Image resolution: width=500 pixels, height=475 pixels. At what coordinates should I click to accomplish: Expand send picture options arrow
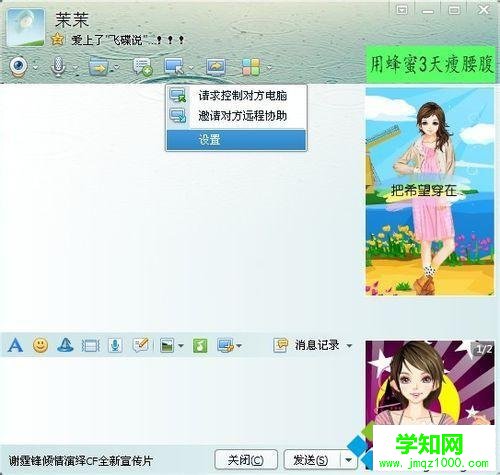point(181,346)
